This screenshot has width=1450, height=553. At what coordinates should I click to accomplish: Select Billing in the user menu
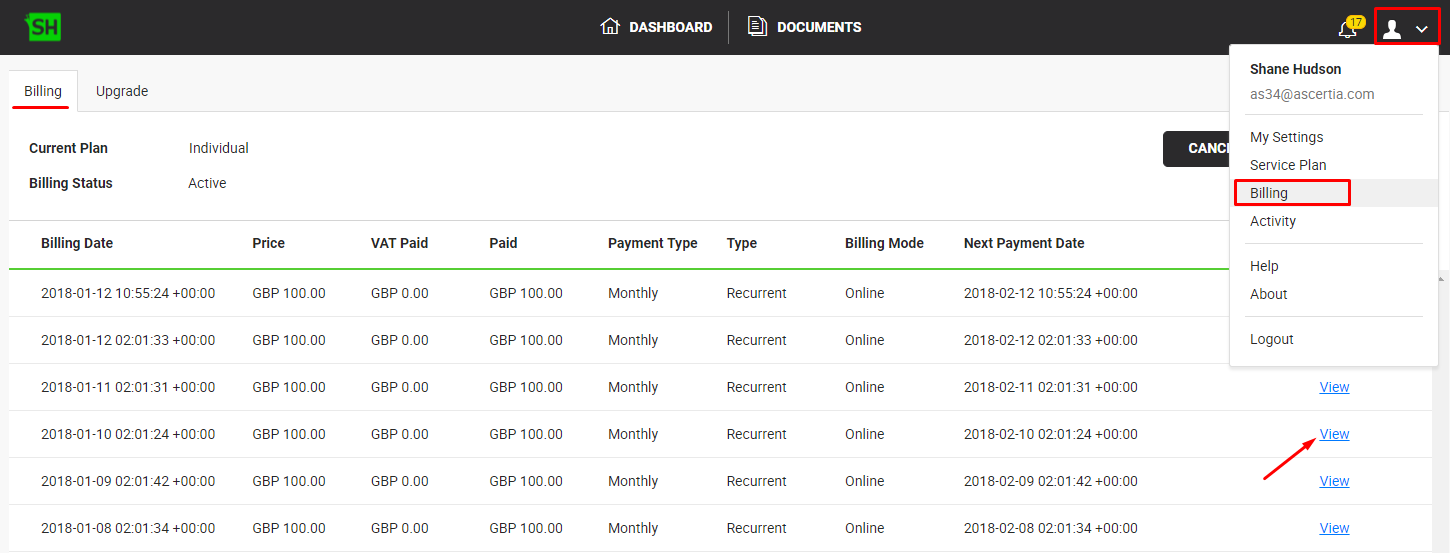coord(1269,193)
